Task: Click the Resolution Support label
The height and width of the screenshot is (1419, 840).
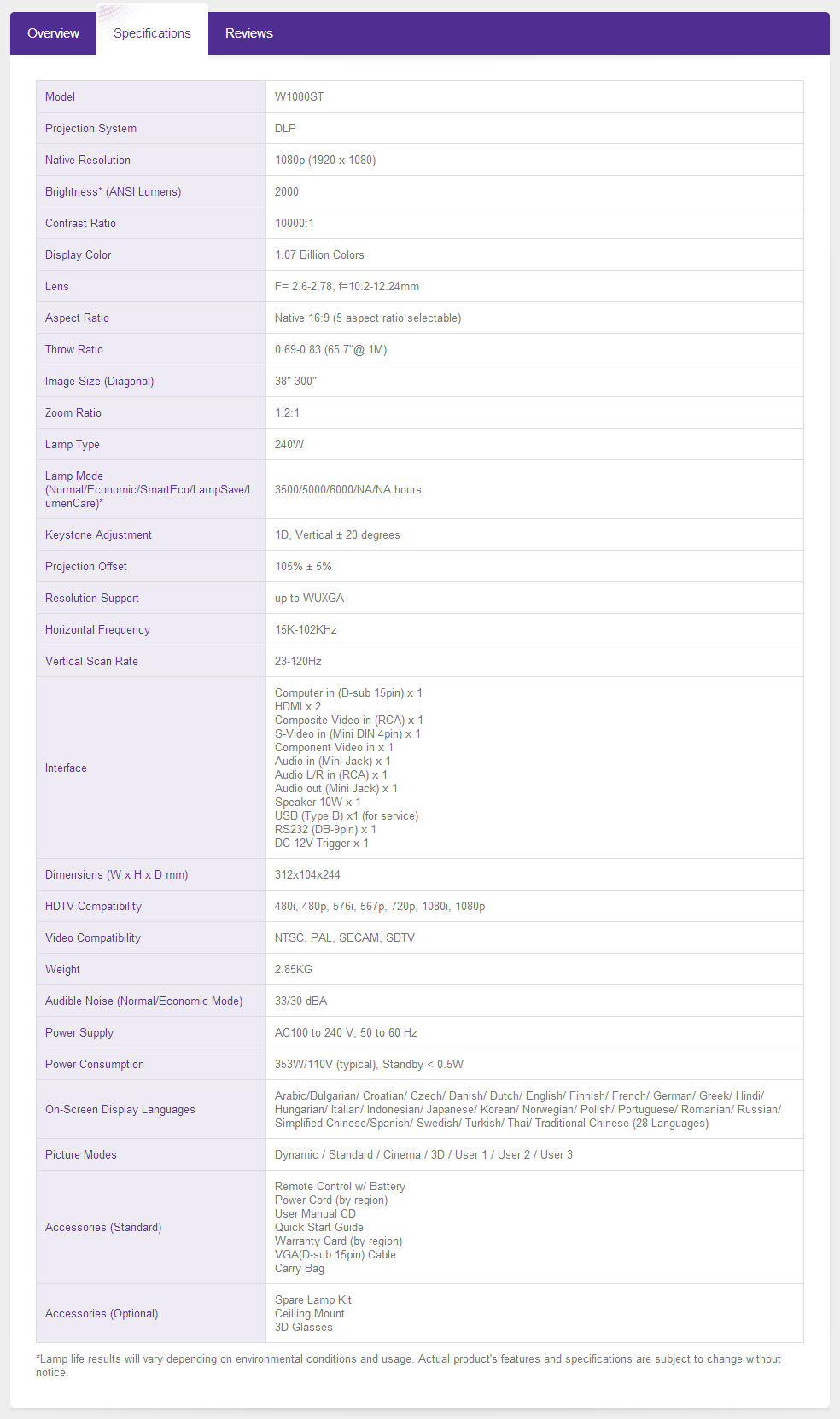Action: click(92, 598)
